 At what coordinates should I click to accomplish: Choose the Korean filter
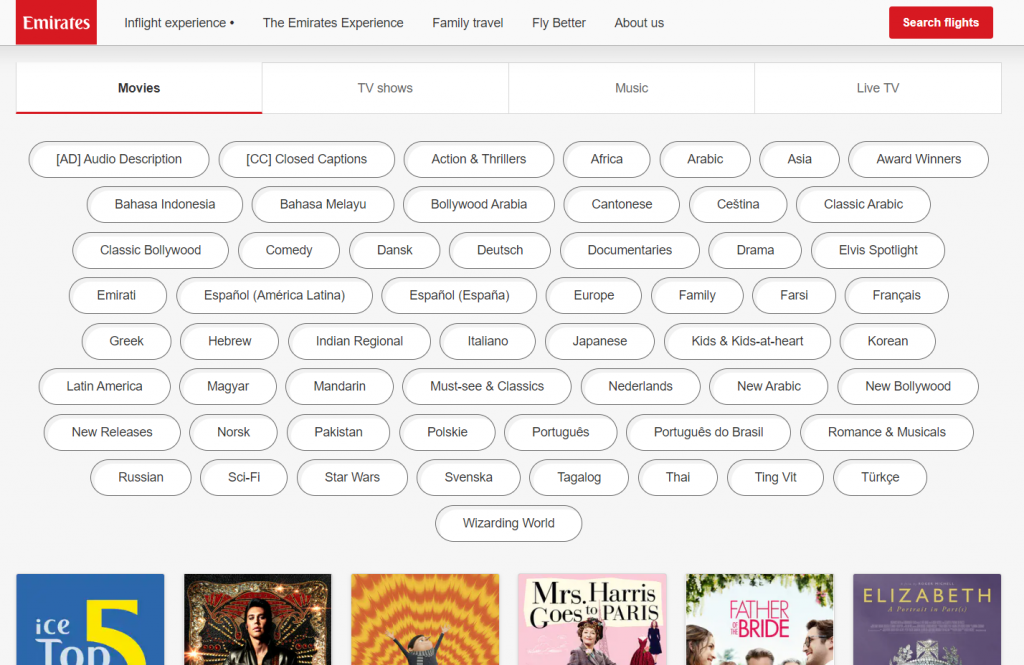pyautogui.click(x=888, y=341)
